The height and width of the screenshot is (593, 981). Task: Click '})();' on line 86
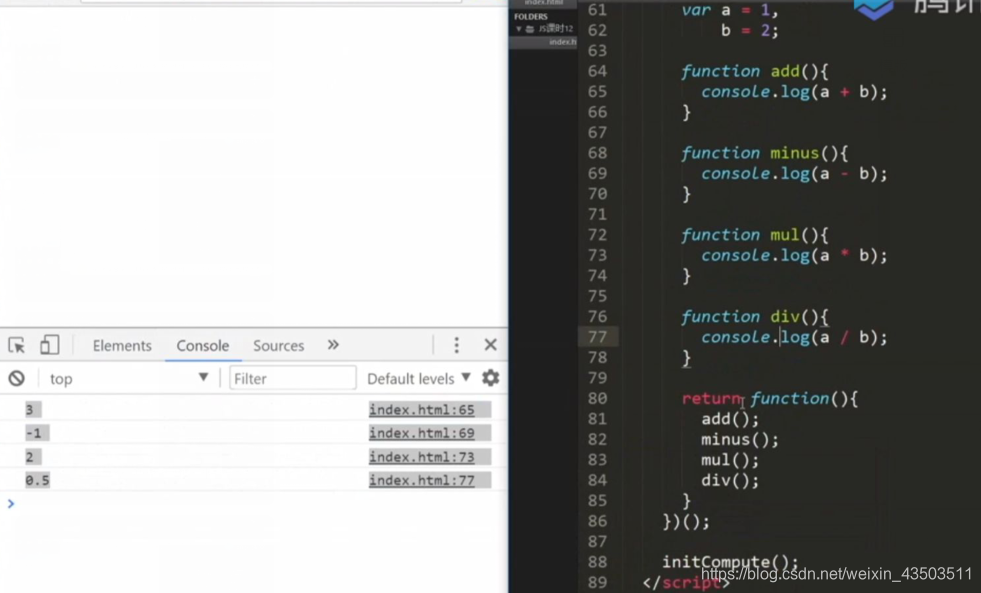[686, 522]
